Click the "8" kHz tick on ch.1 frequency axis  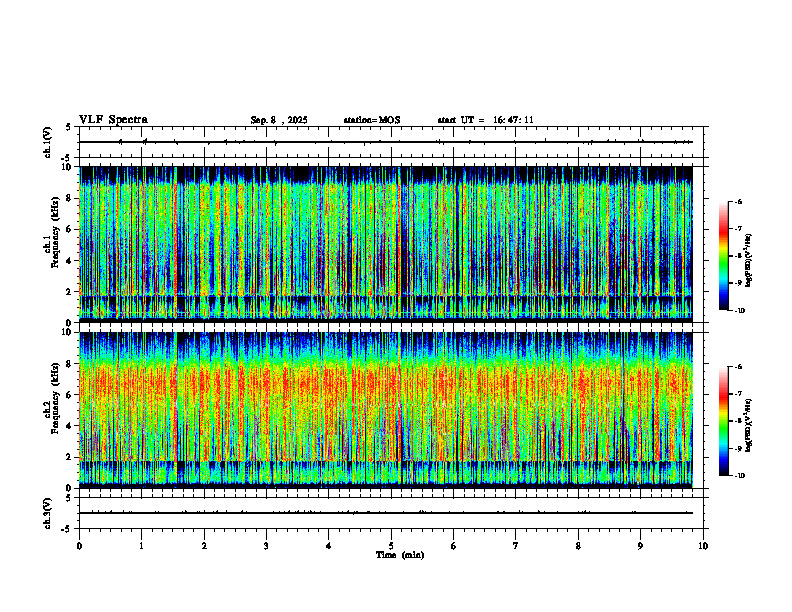pyautogui.click(x=70, y=198)
